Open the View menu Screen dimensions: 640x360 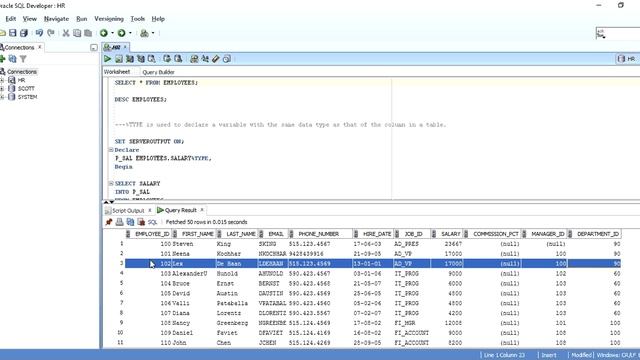[x=29, y=19]
